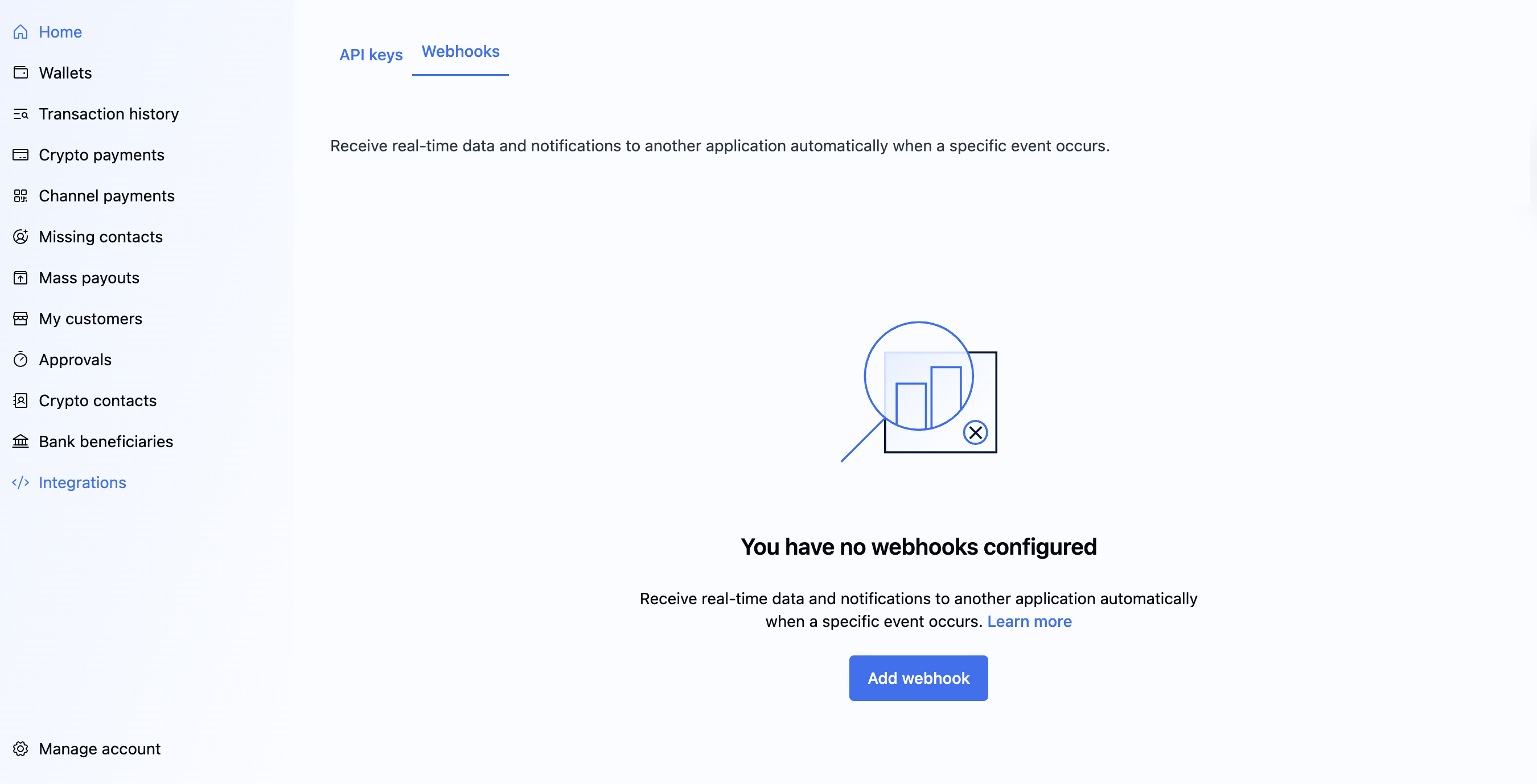Viewport: 1537px width, 784px height.
Task: Click the Transaction history search icon
Action: [20, 114]
